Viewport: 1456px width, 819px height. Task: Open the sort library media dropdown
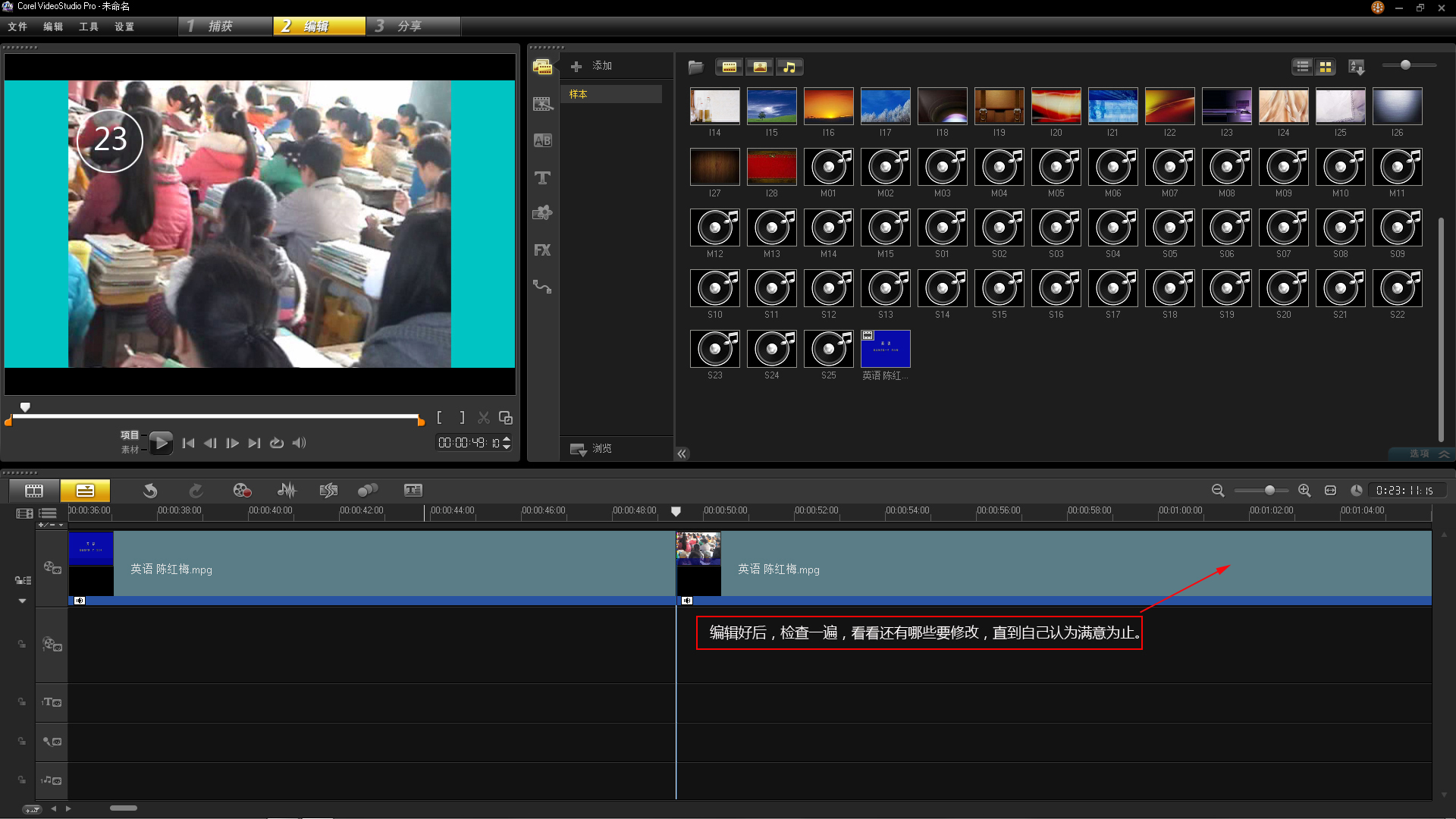click(x=1357, y=67)
